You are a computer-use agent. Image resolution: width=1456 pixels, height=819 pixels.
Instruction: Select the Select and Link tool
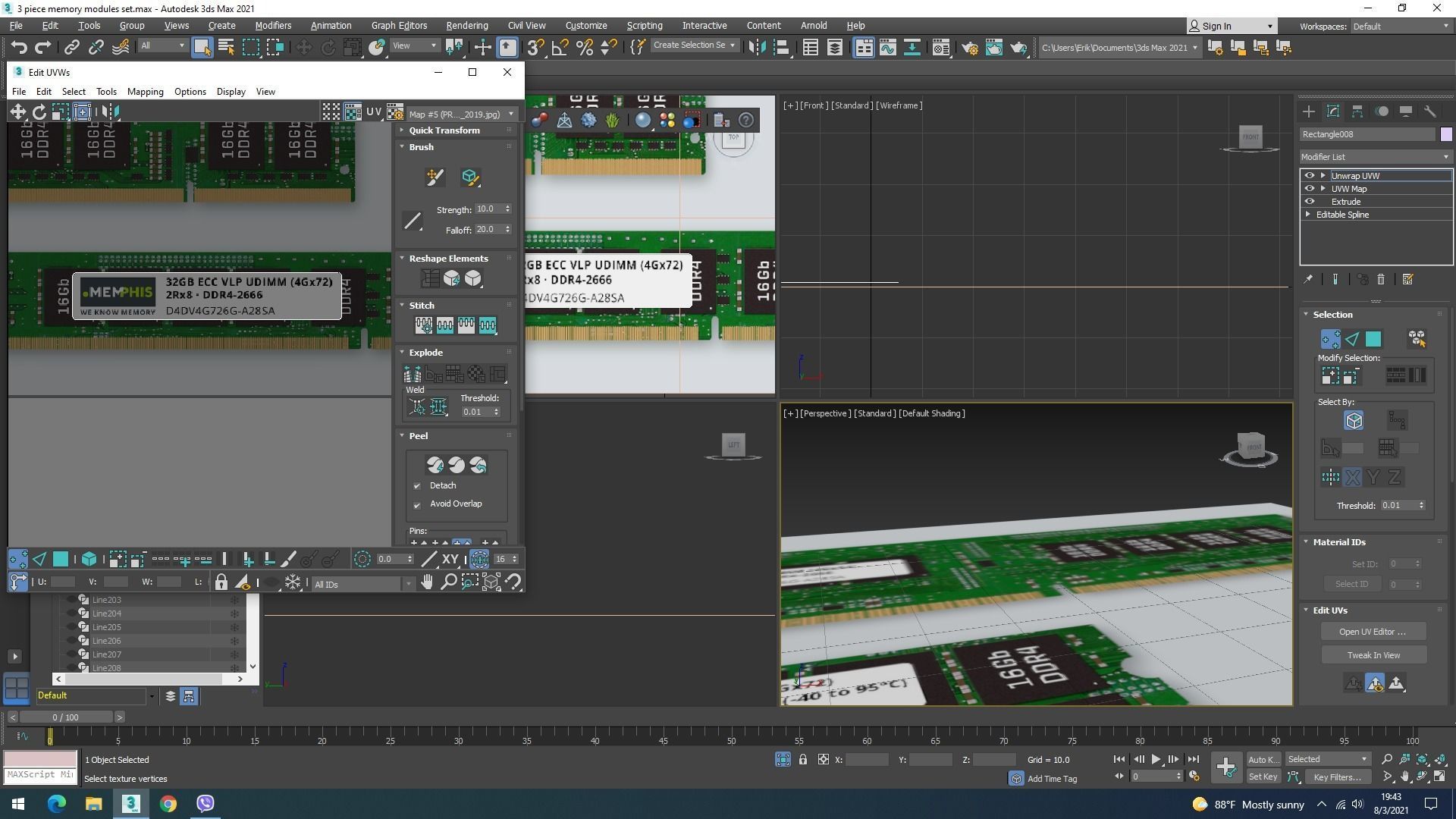(x=71, y=47)
